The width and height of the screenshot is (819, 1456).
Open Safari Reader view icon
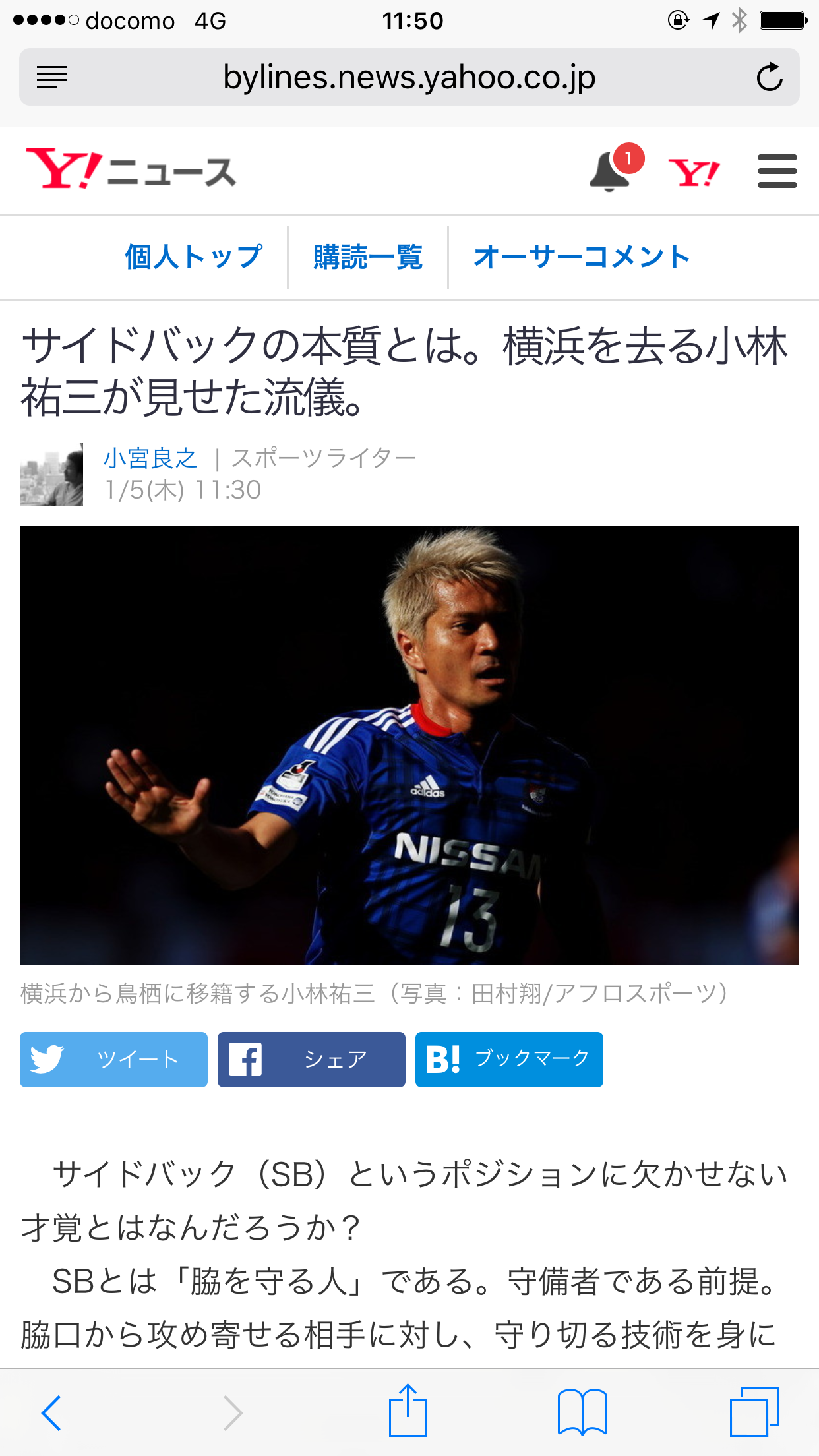pyautogui.click(x=51, y=77)
